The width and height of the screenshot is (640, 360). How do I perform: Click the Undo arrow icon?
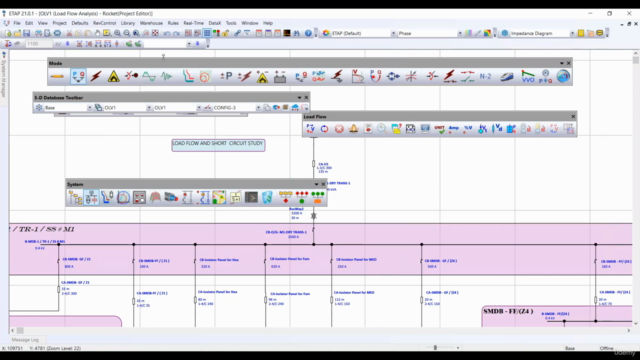pyautogui.click(x=167, y=33)
